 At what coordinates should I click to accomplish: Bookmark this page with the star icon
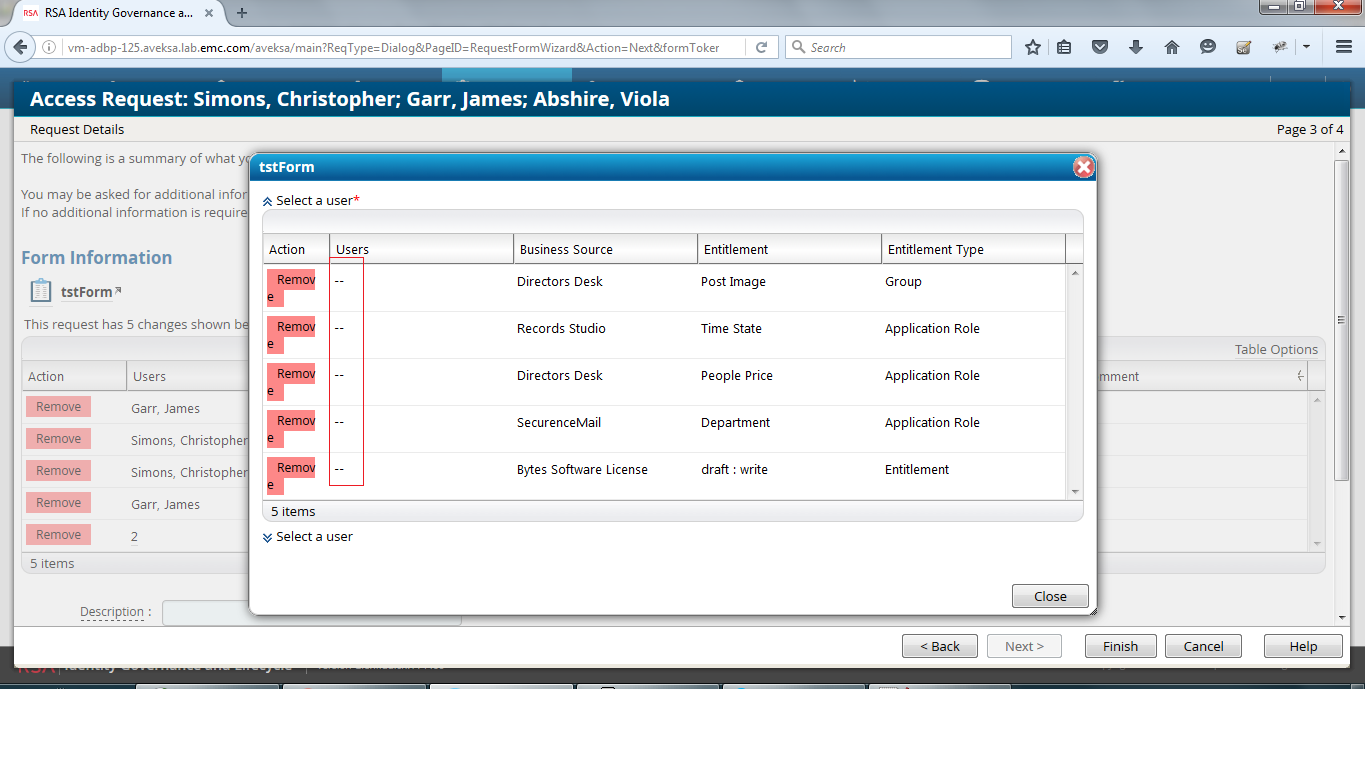[x=1033, y=47]
